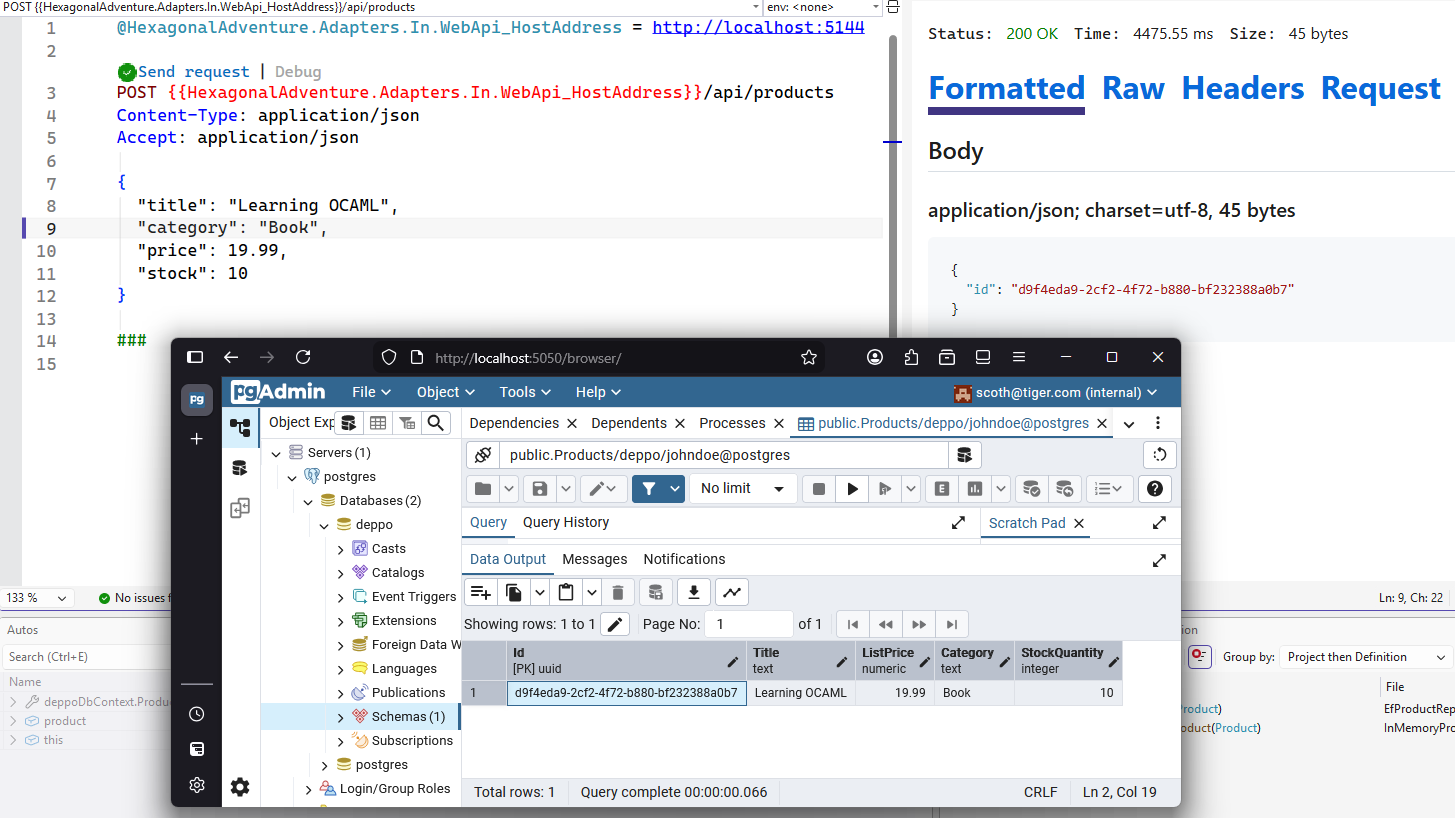This screenshot has width=1455, height=818.
Task: Open the graph visualiser icon
Action: [732, 592]
